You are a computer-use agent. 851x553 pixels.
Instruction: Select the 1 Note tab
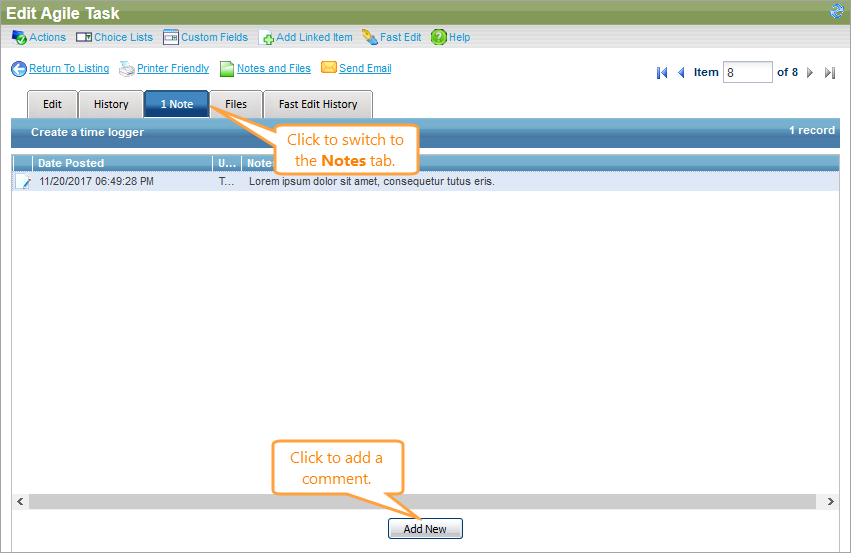point(176,104)
